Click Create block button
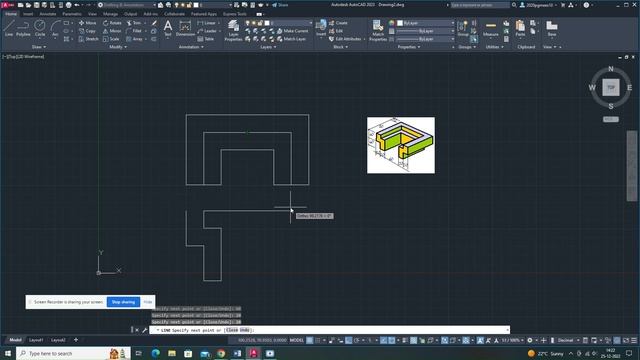Viewport: 640px width, 360px height. click(x=338, y=23)
